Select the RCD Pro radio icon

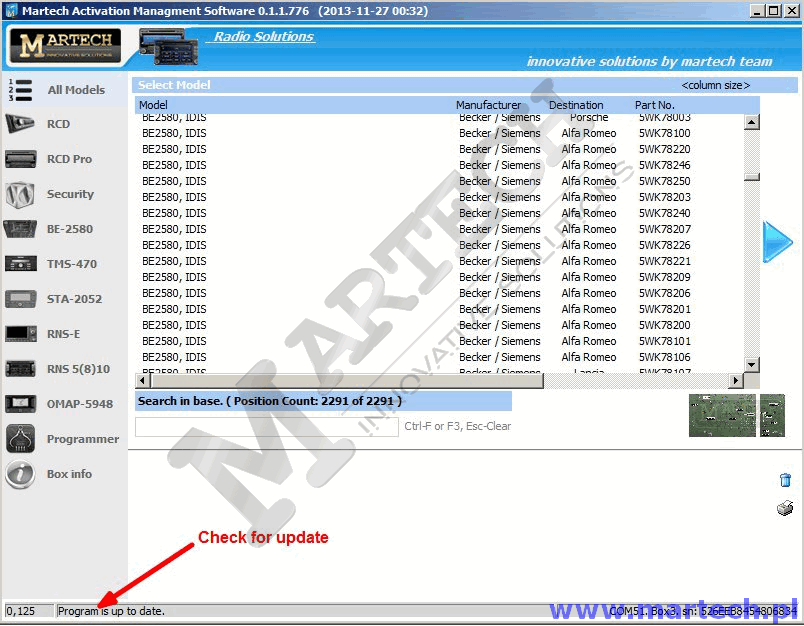coord(21,159)
